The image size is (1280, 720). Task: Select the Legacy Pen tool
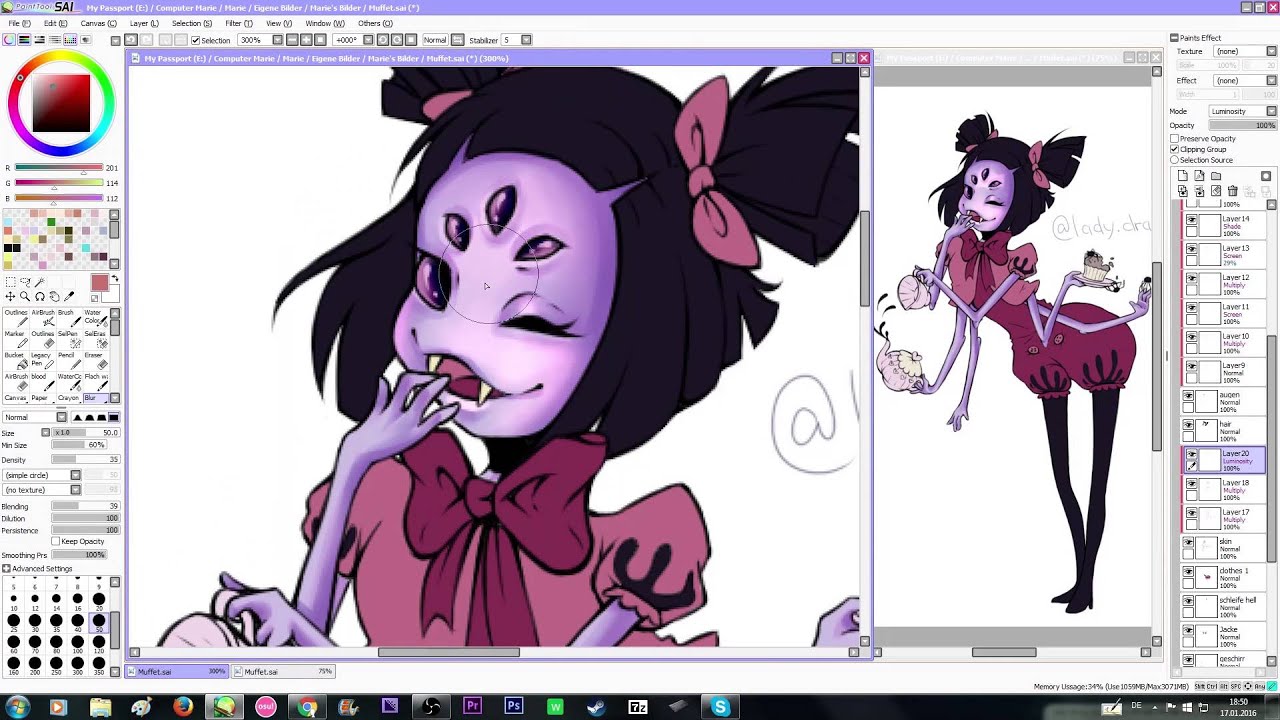(x=43, y=362)
